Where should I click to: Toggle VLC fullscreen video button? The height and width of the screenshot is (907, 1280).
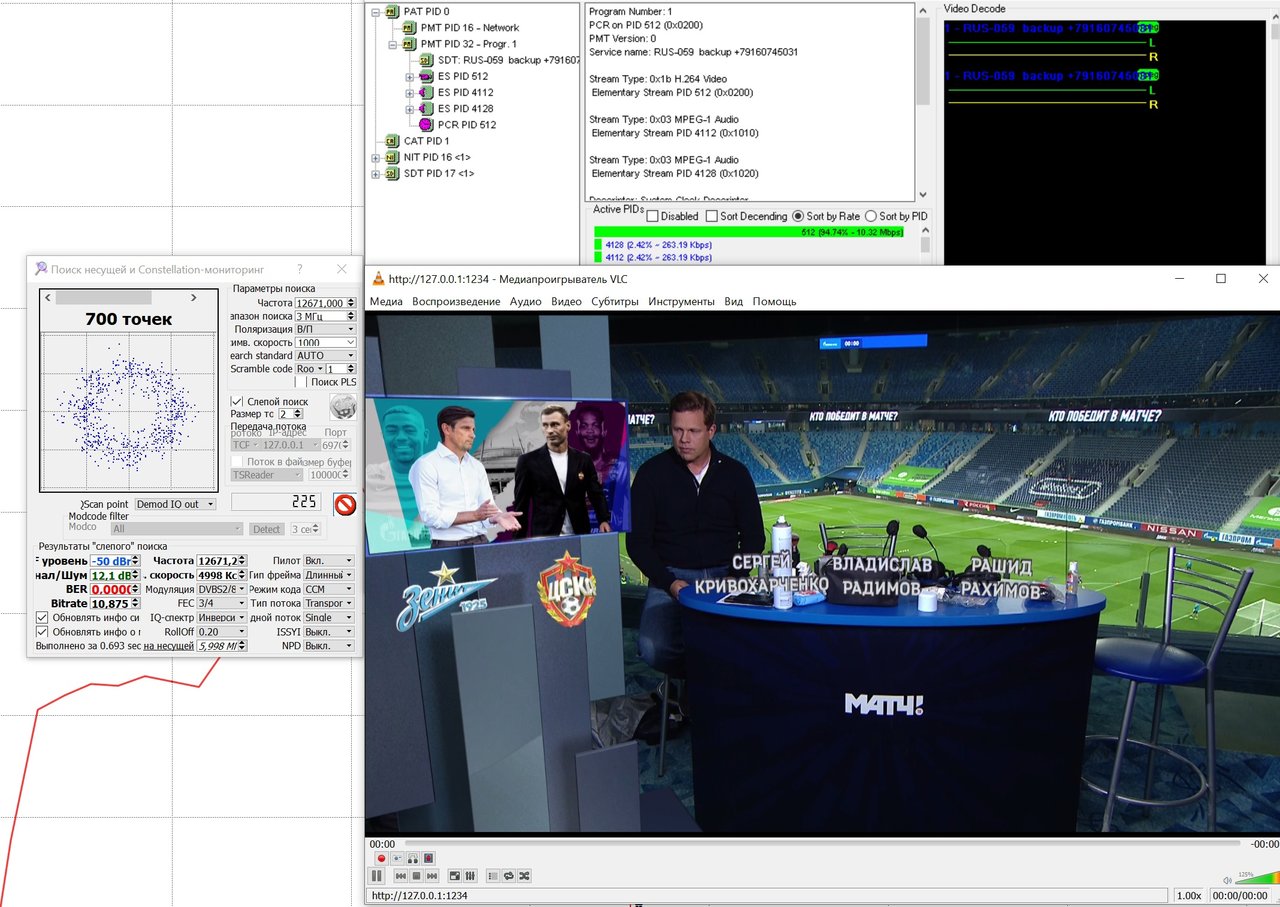[x=455, y=876]
